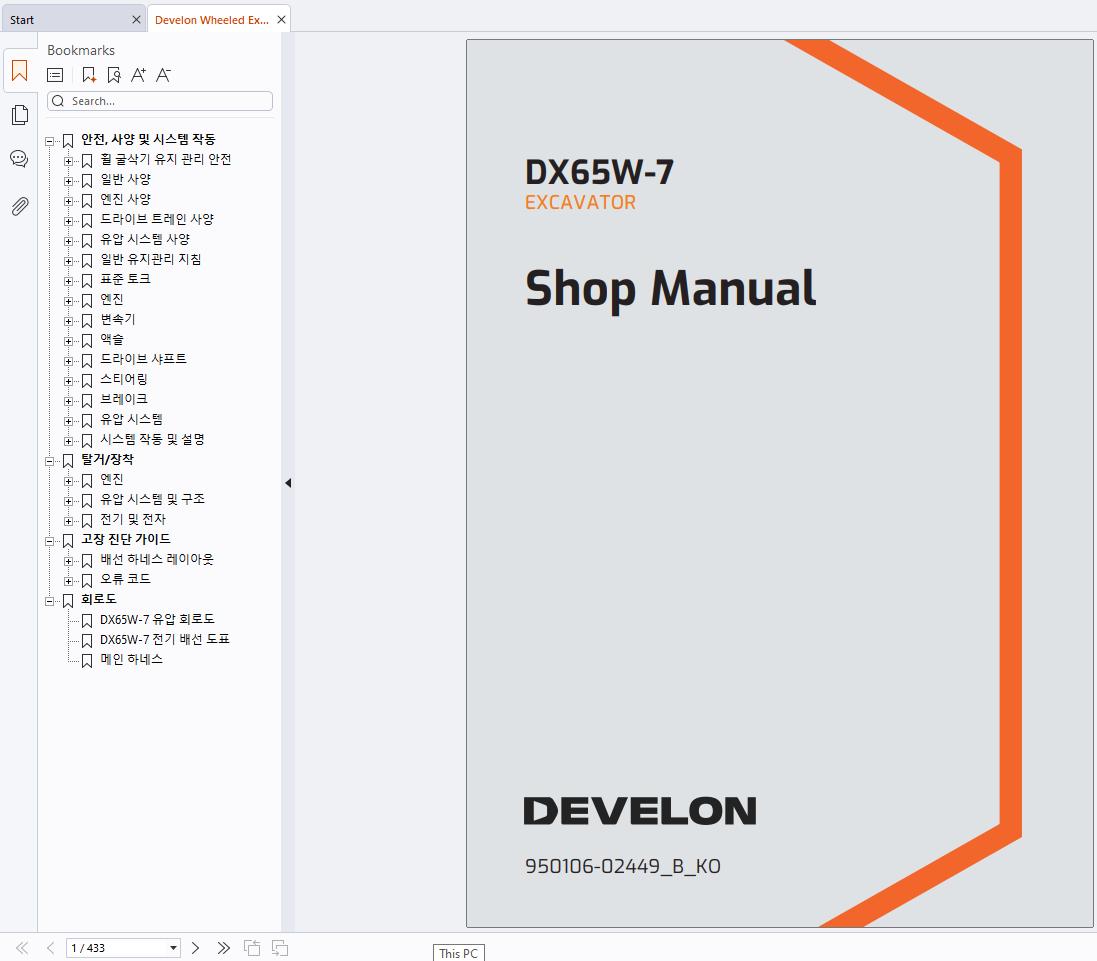Open the 스티어링 bookmark
This screenshot has height=961, width=1097.
click(124, 379)
